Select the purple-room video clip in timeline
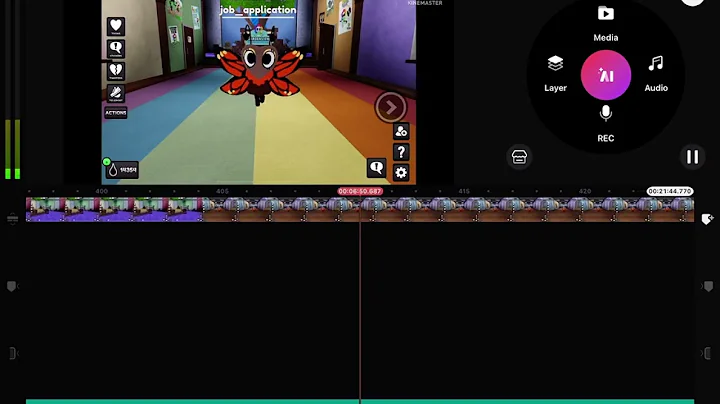Viewport: 720px width, 404px height. [x=114, y=209]
